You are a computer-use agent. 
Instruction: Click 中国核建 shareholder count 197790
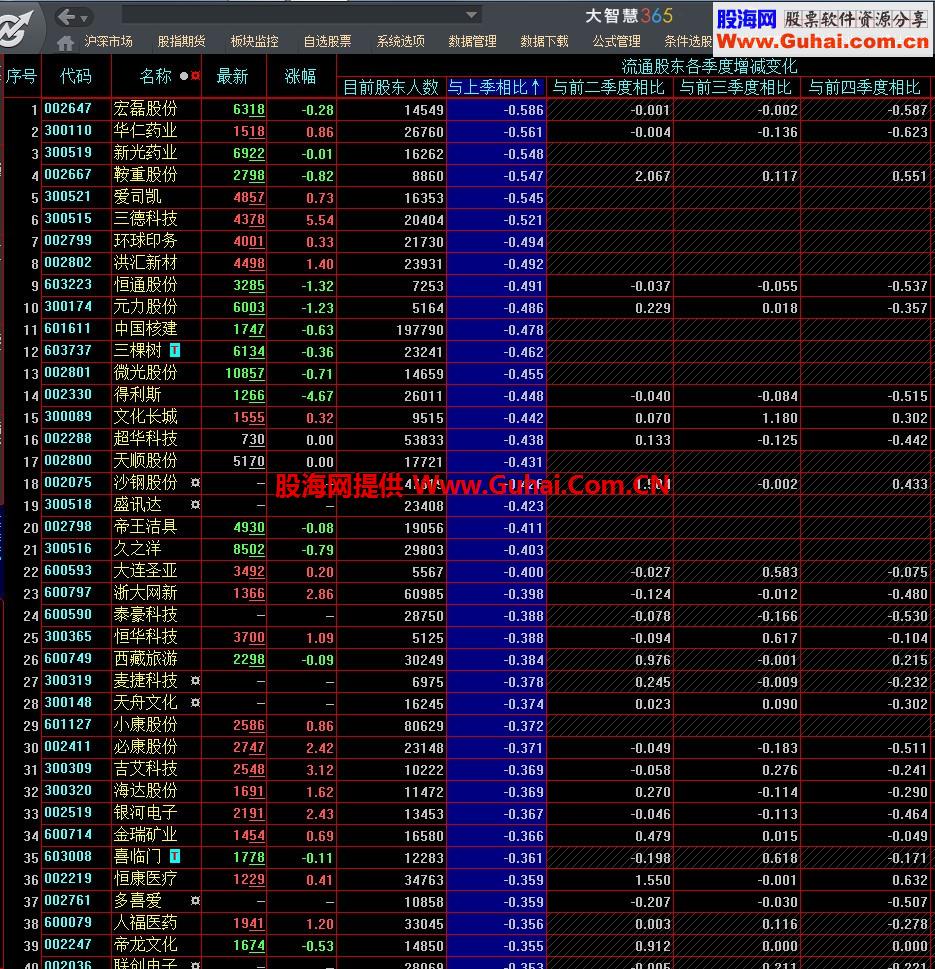[x=420, y=330]
